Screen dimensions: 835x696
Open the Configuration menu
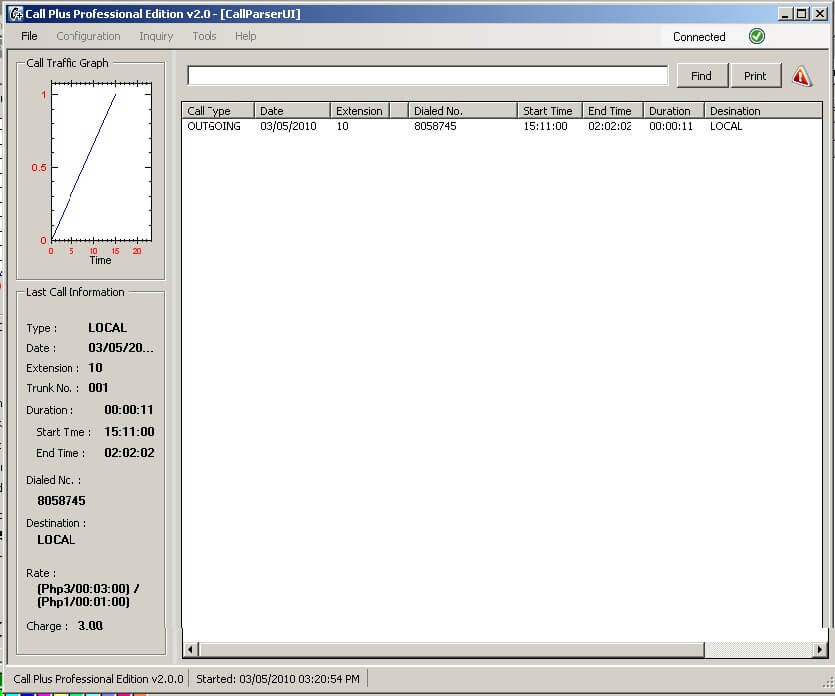click(x=88, y=36)
